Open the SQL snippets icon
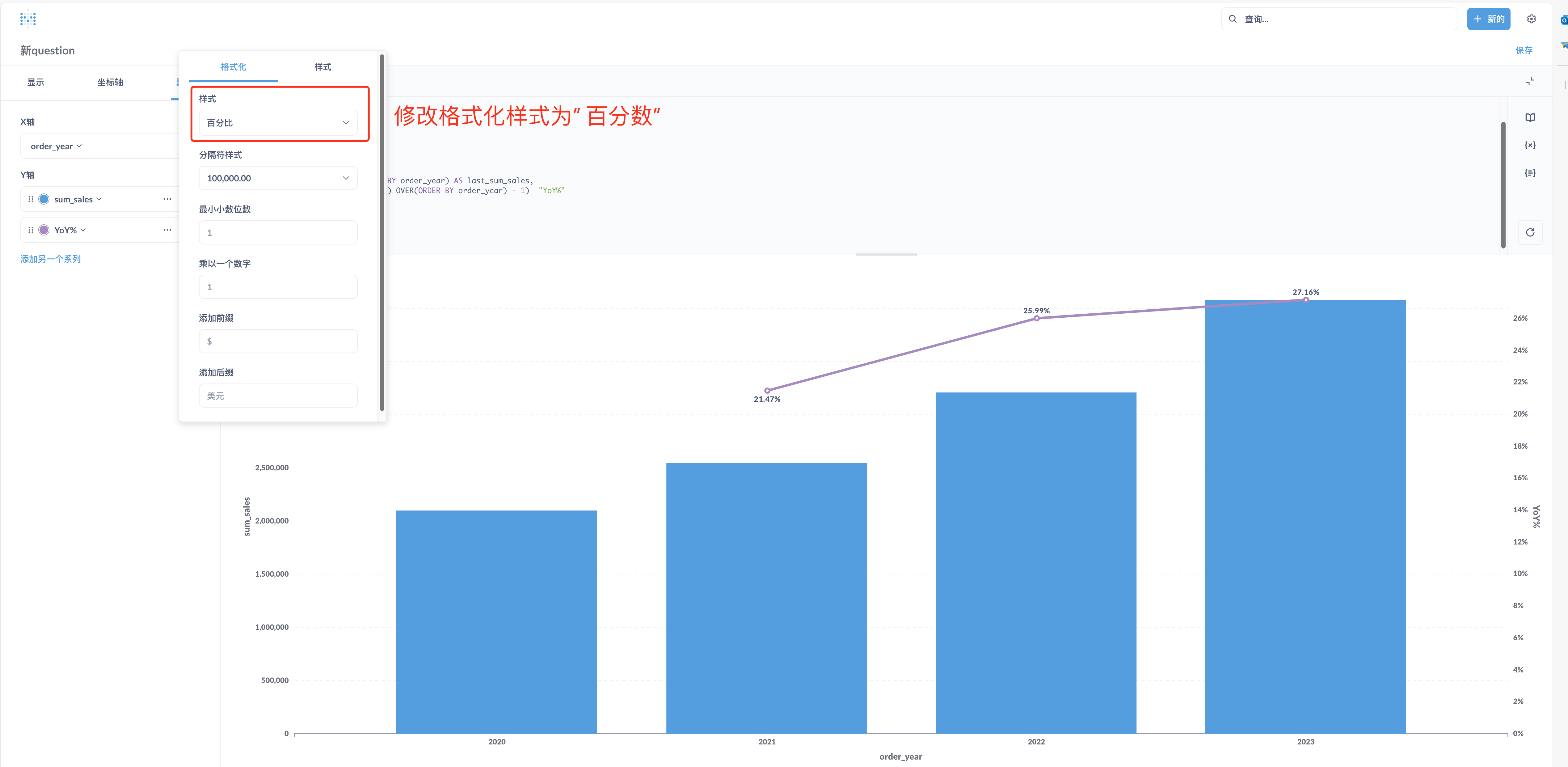This screenshot has width=1568, height=767. point(1530,173)
